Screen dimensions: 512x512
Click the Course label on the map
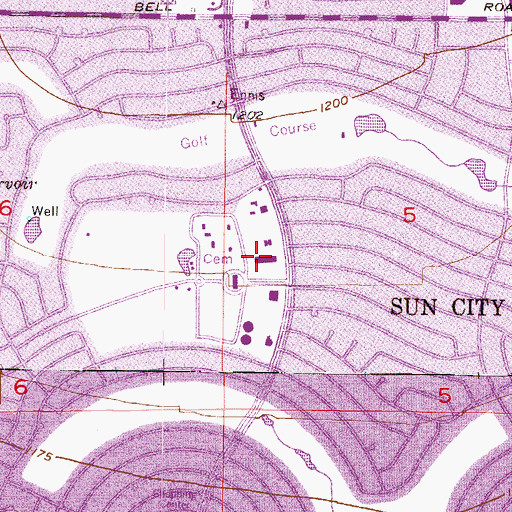(x=293, y=129)
